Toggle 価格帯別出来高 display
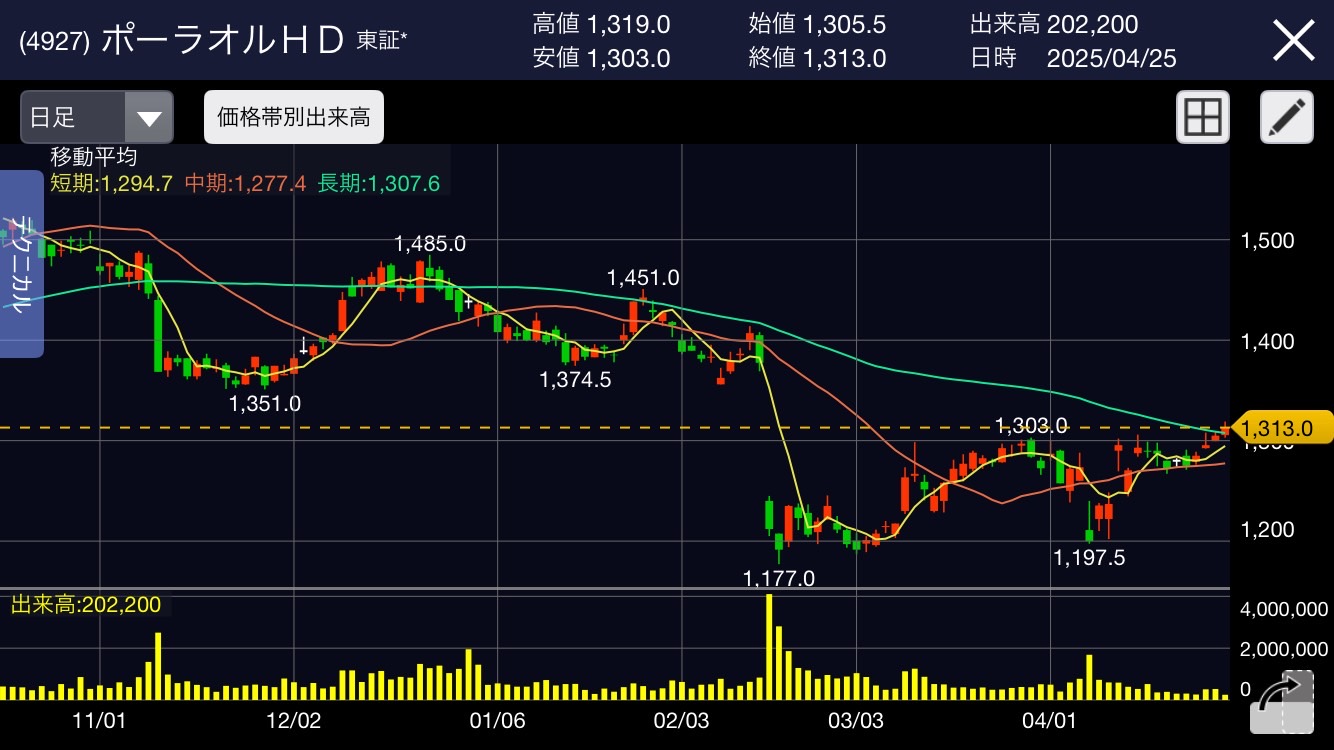 click(x=294, y=117)
